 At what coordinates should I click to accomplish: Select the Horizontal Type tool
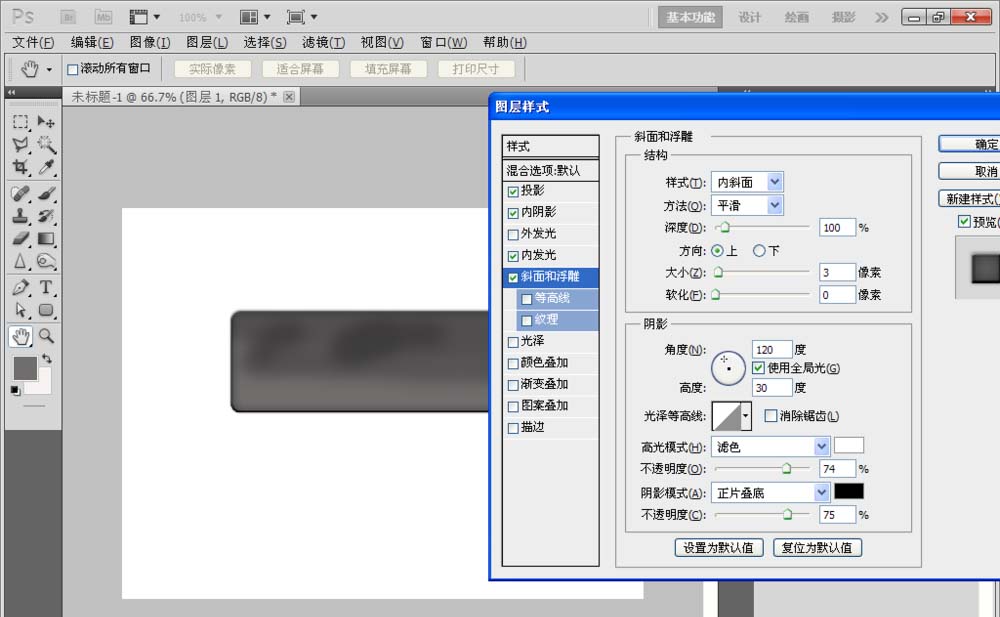click(46, 288)
